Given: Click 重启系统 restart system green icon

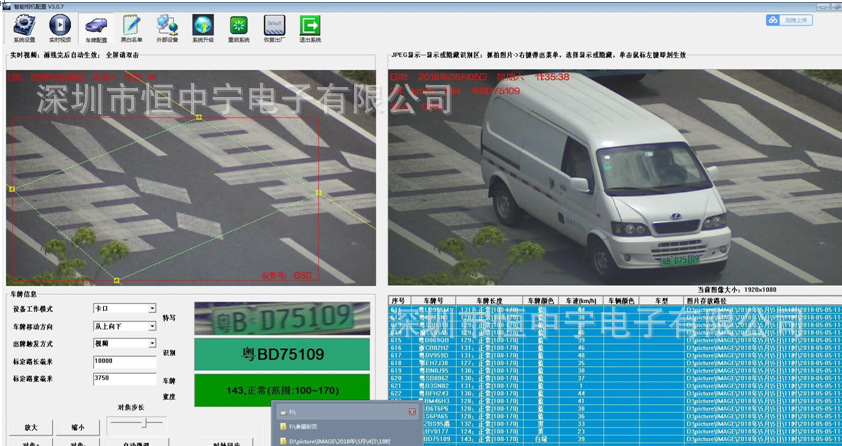Looking at the screenshot, I should point(238,28).
